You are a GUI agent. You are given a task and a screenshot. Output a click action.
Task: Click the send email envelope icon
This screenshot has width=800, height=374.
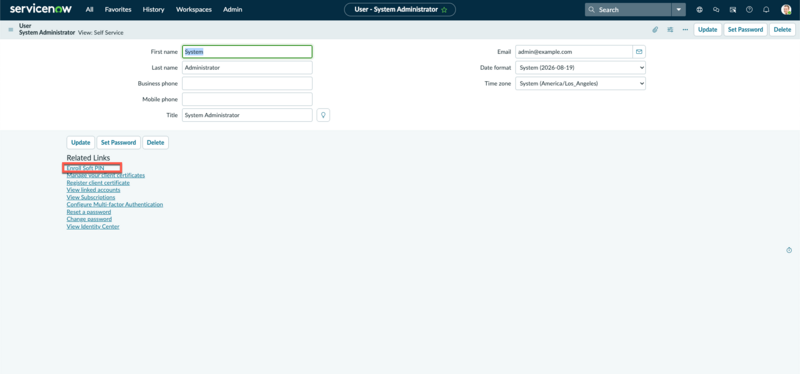coord(639,52)
